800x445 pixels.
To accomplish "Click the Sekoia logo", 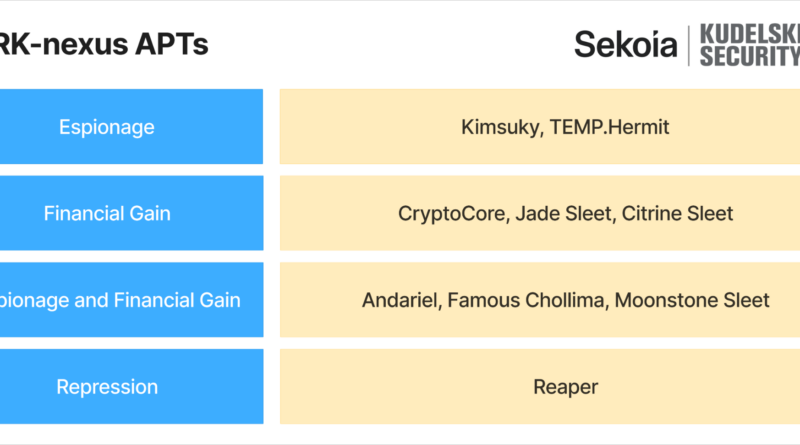I will [x=626, y=44].
